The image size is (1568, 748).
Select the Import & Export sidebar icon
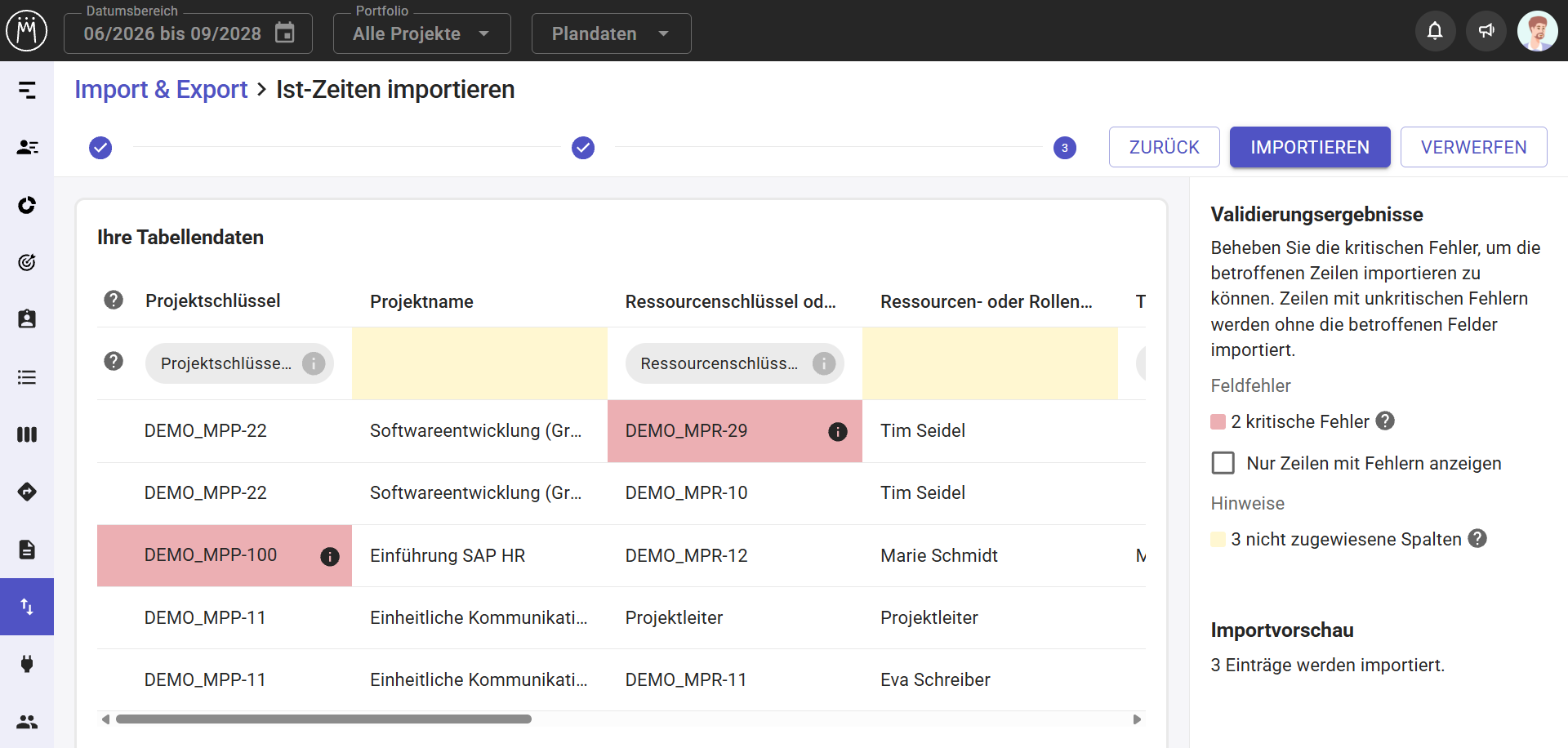point(27,607)
